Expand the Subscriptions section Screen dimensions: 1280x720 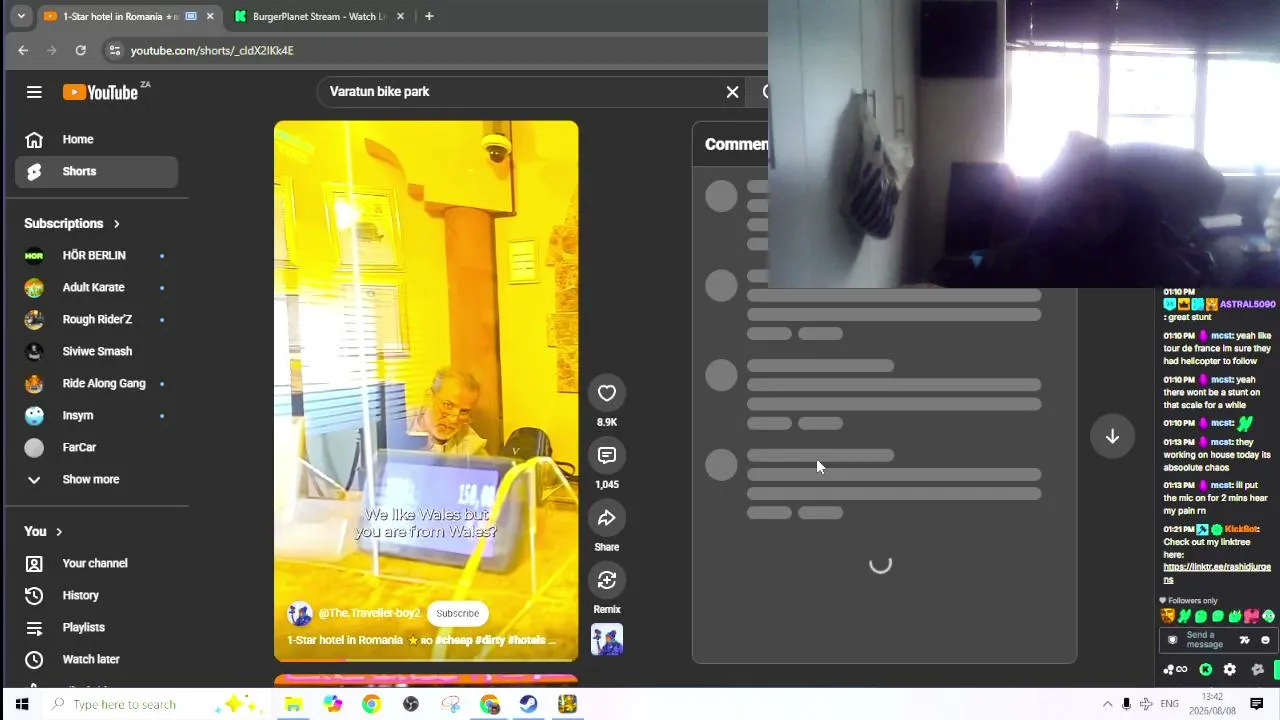[x=72, y=223]
